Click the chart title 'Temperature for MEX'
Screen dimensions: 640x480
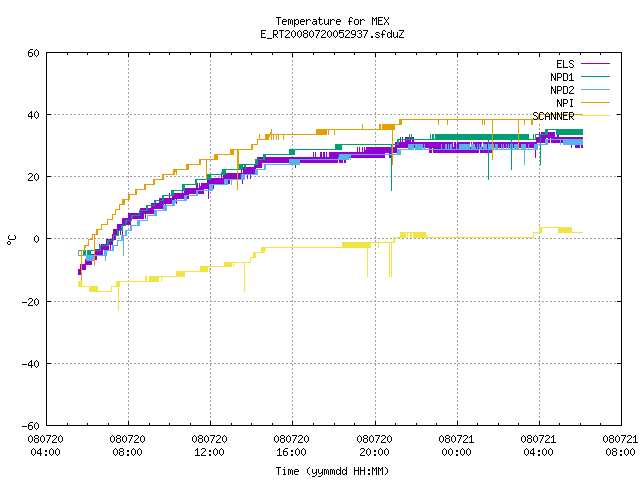click(x=332, y=21)
